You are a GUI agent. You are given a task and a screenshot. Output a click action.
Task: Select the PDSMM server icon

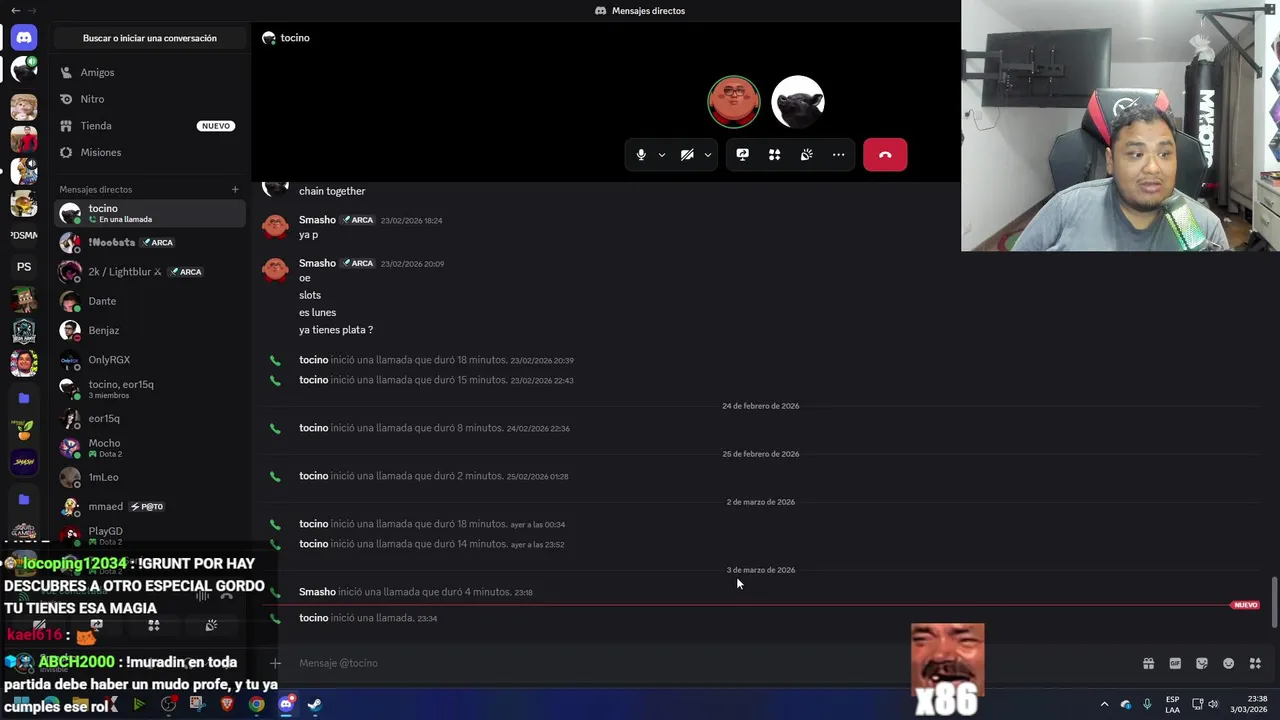[24, 235]
